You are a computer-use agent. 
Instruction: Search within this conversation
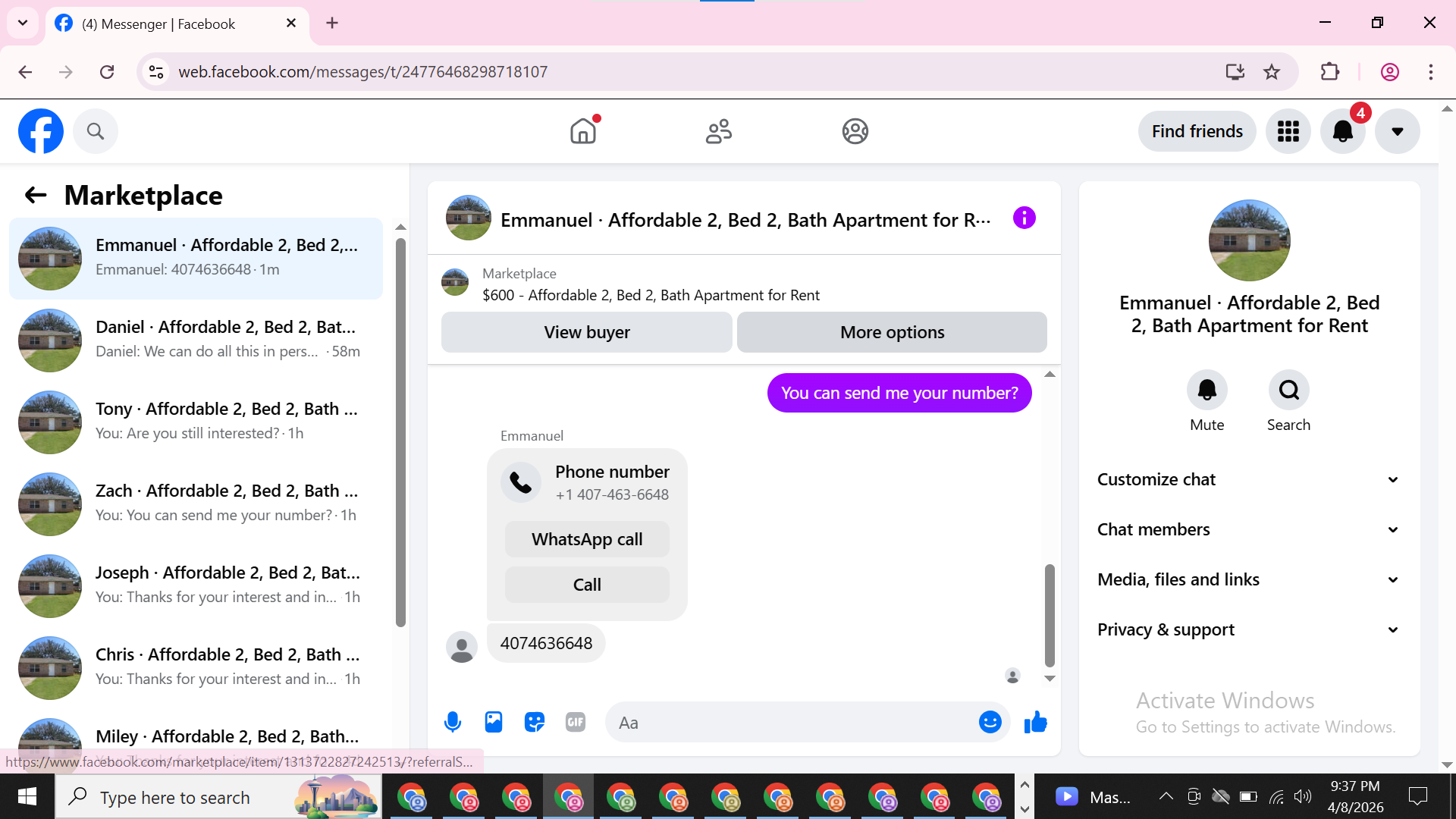pyautogui.click(x=1288, y=391)
